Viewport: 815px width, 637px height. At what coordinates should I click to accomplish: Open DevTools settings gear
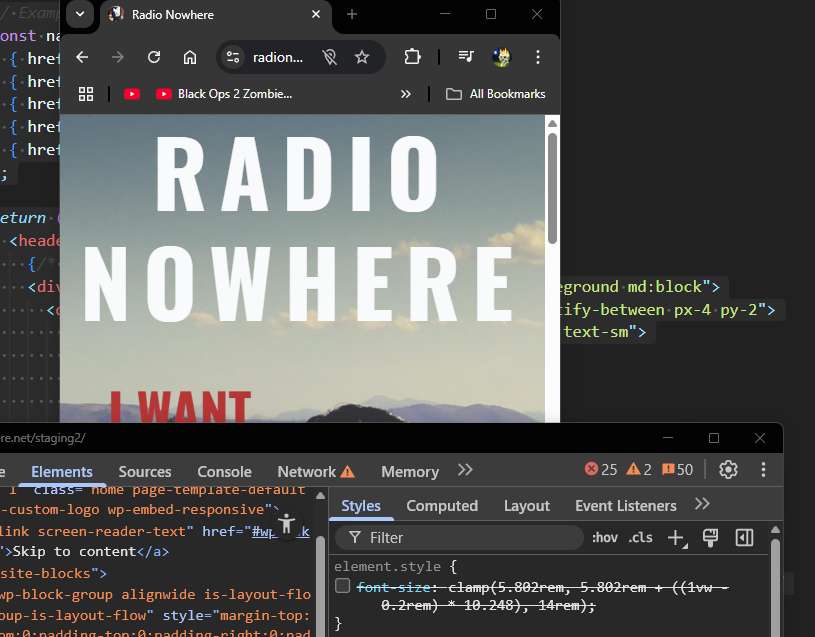tap(728, 470)
